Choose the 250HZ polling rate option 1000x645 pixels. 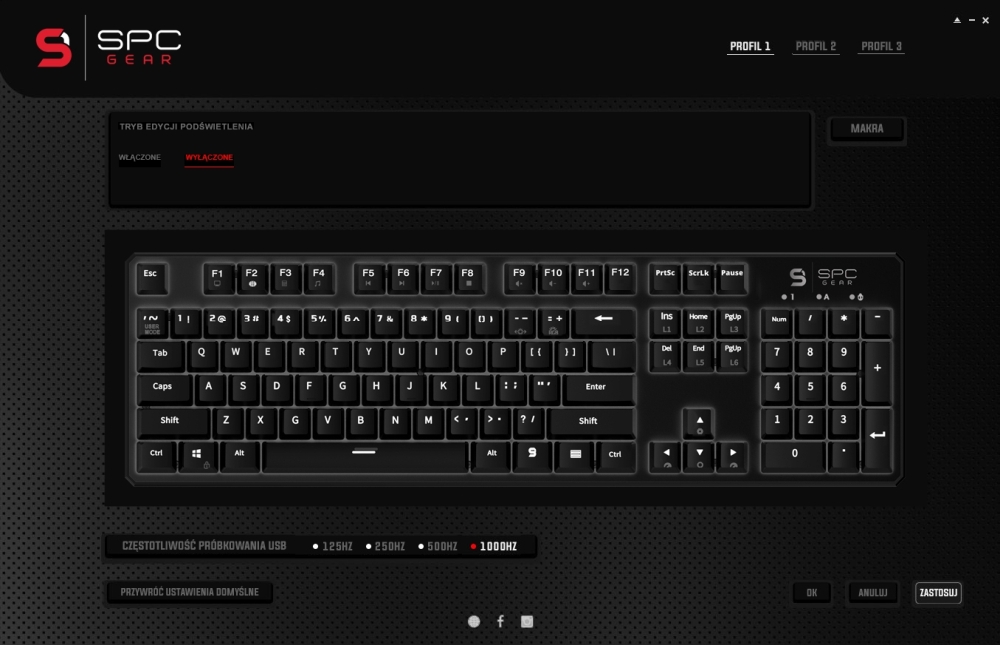(385, 547)
